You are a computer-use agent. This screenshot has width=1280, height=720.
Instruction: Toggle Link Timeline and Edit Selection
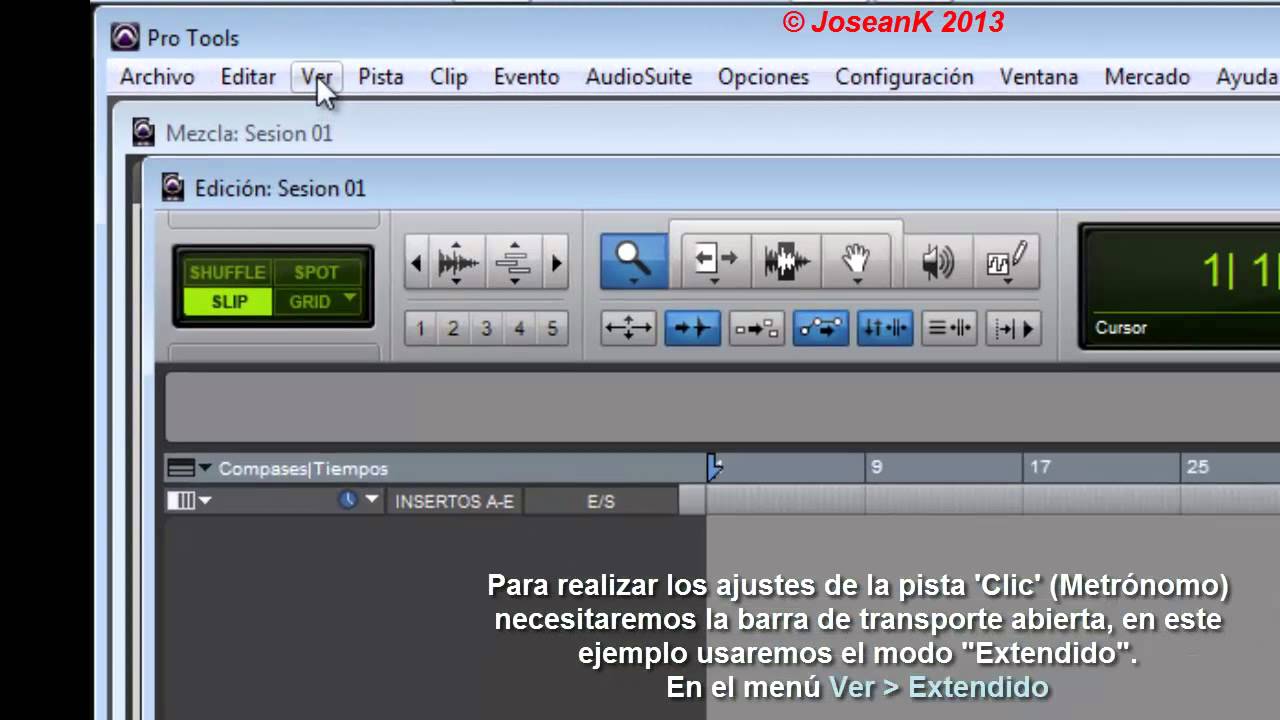(884, 328)
